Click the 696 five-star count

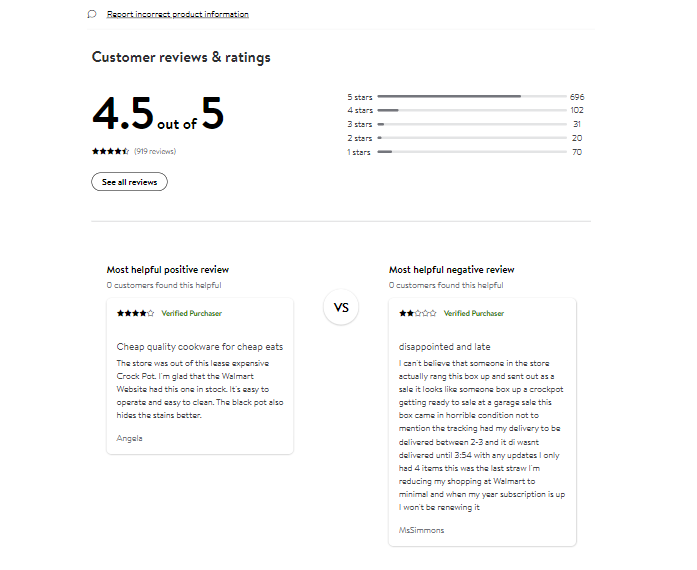point(577,97)
